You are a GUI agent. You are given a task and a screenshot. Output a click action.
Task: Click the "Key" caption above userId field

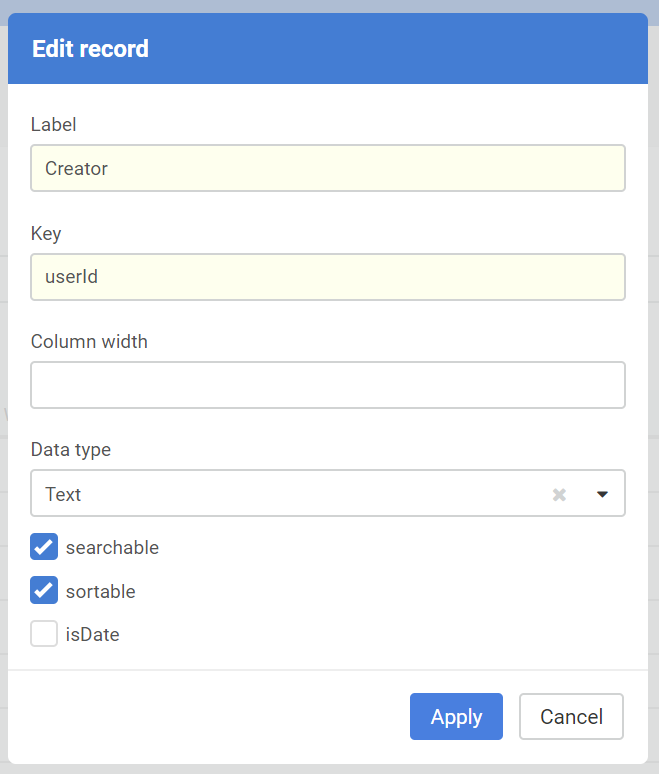pos(46,233)
